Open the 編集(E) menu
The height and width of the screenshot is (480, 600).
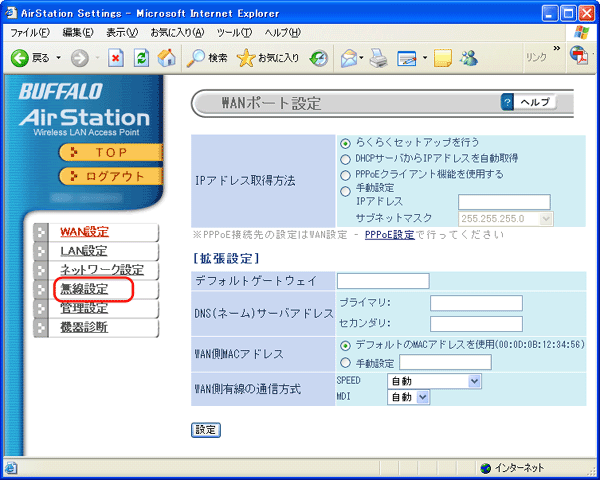(x=78, y=33)
